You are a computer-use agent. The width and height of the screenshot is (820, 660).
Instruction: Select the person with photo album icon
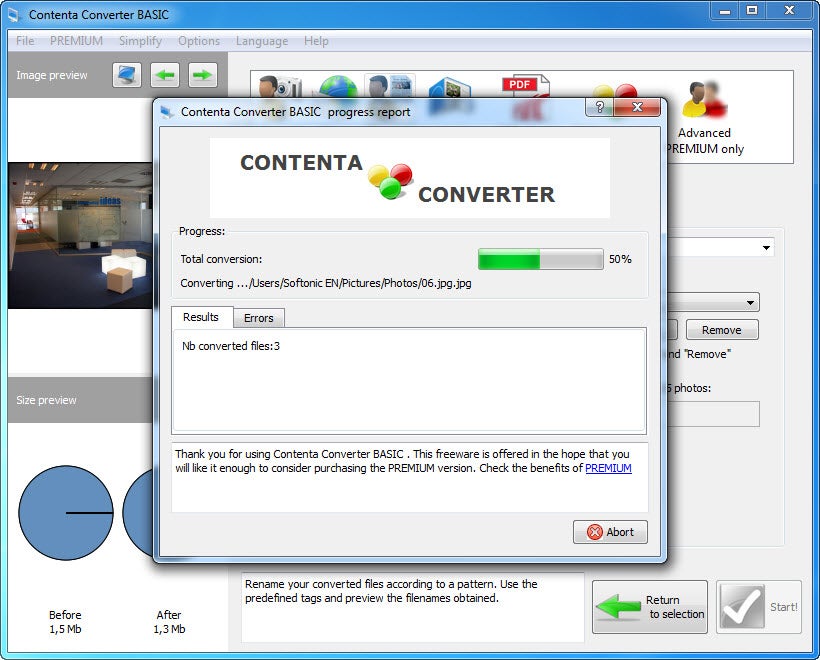(x=390, y=86)
